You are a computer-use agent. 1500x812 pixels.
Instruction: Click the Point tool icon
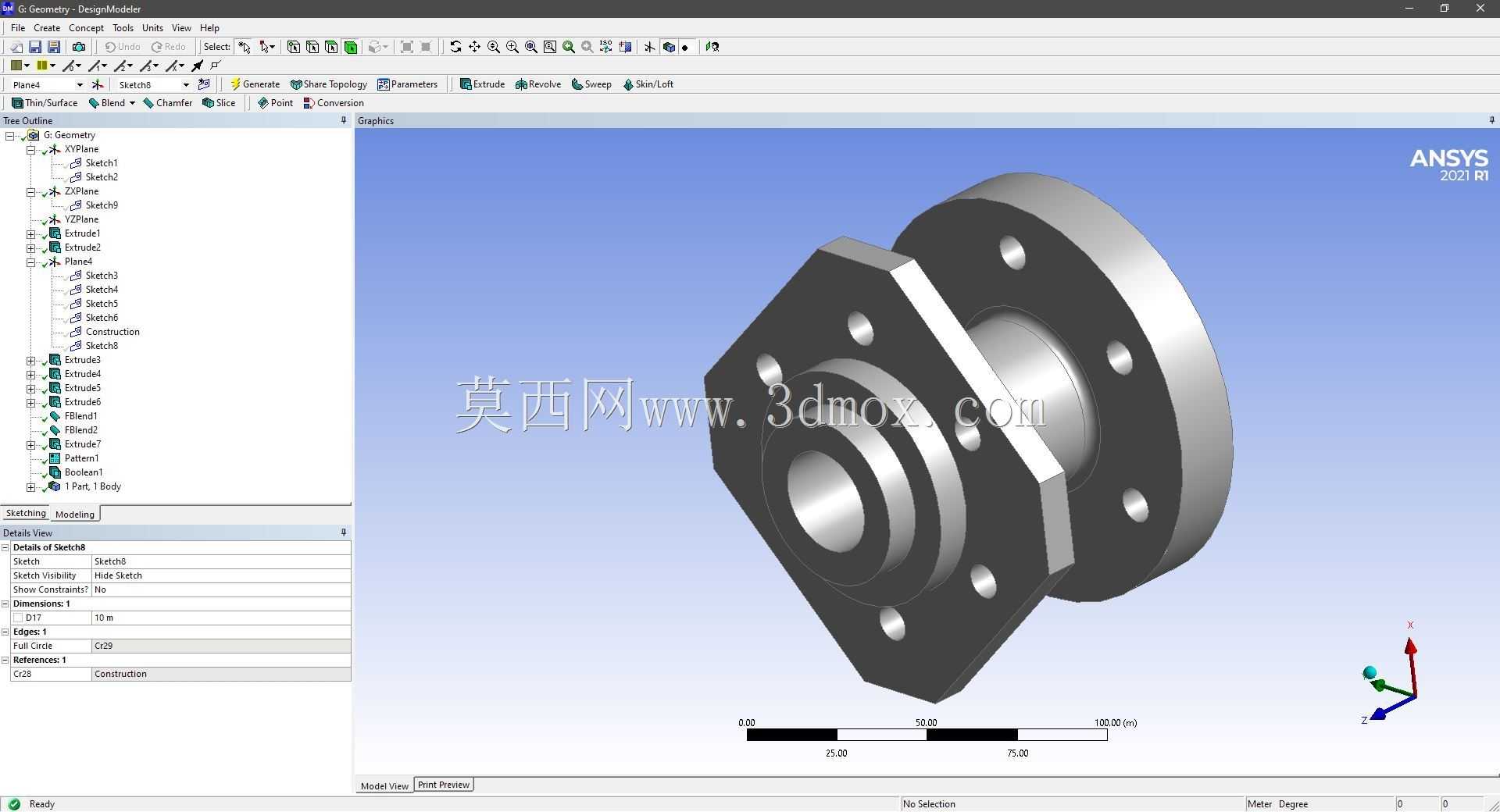(x=263, y=103)
